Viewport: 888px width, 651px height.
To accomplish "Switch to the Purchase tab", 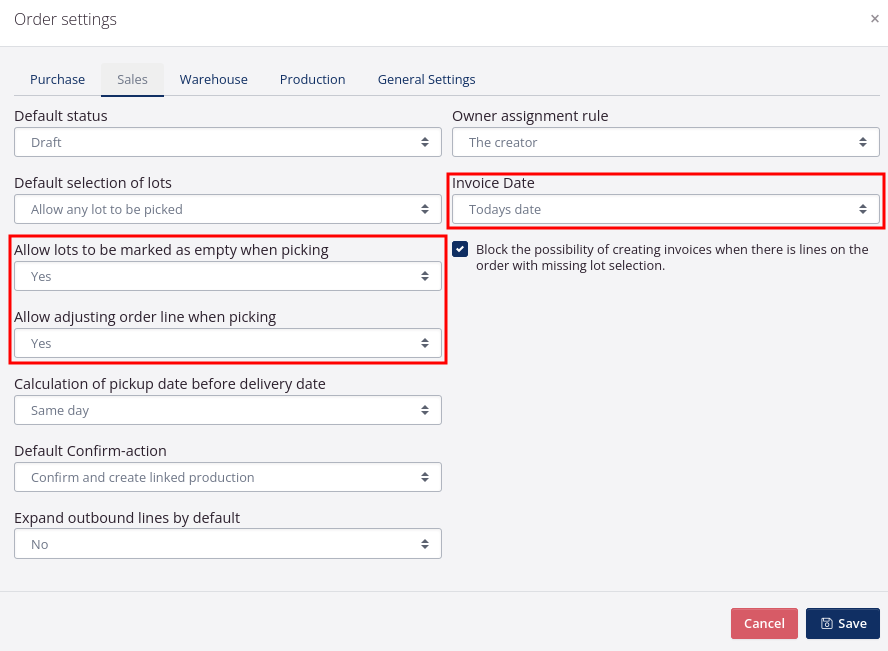I will 57,79.
